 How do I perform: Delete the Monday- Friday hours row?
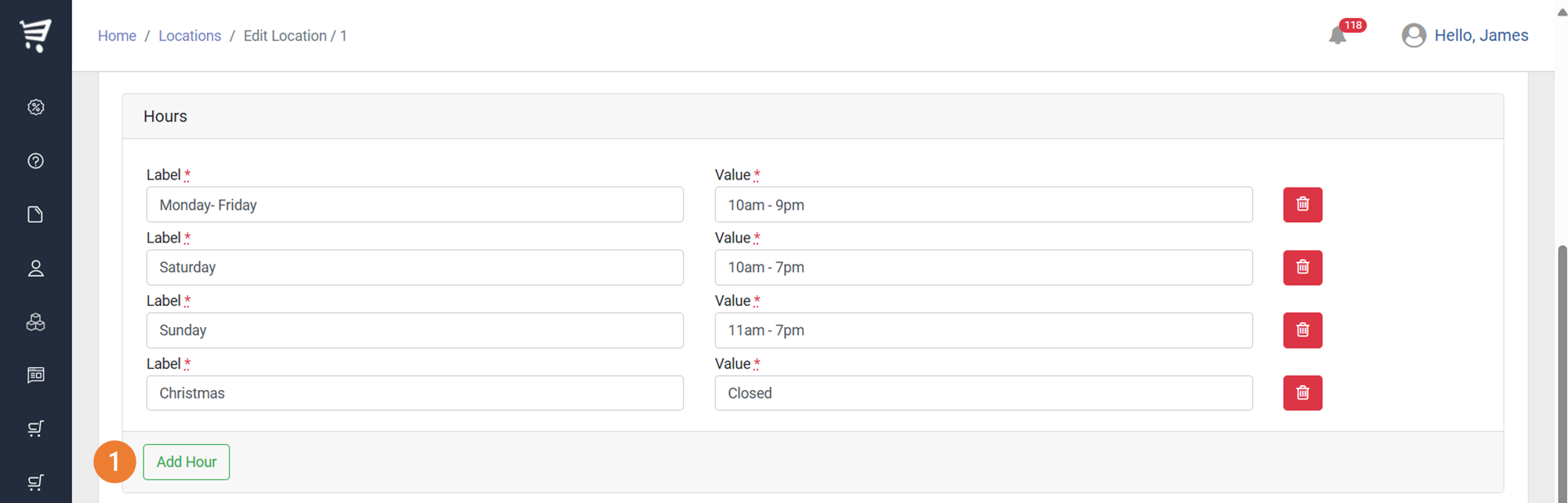coord(1302,205)
